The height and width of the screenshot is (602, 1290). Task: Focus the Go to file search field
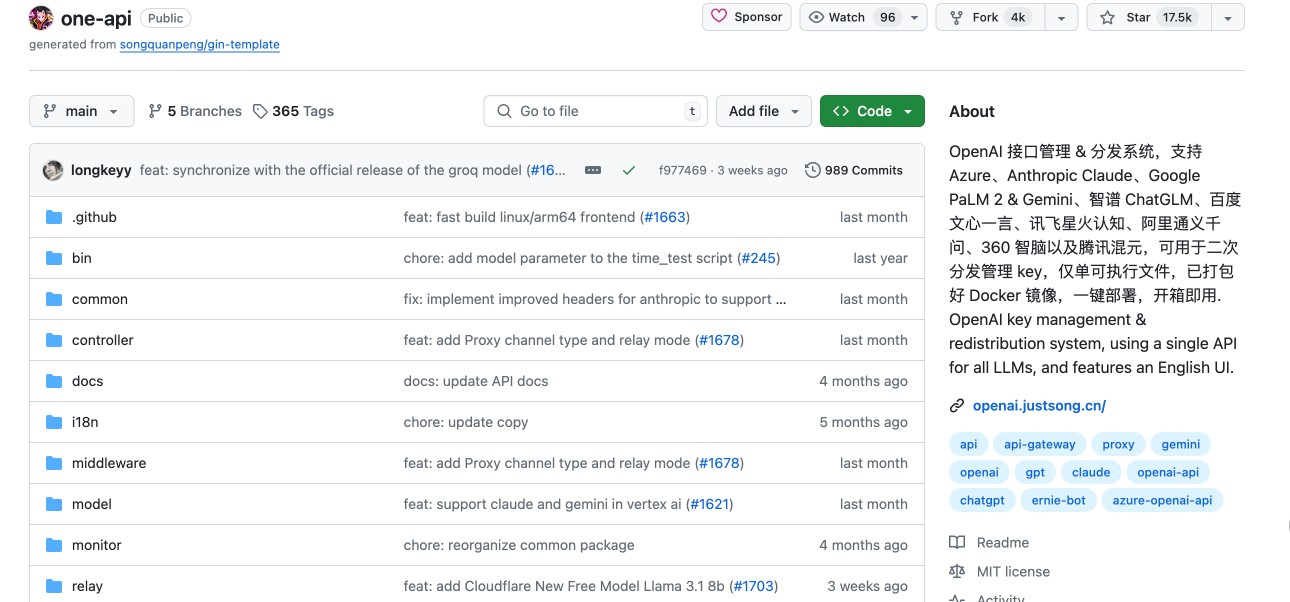point(595,111)
